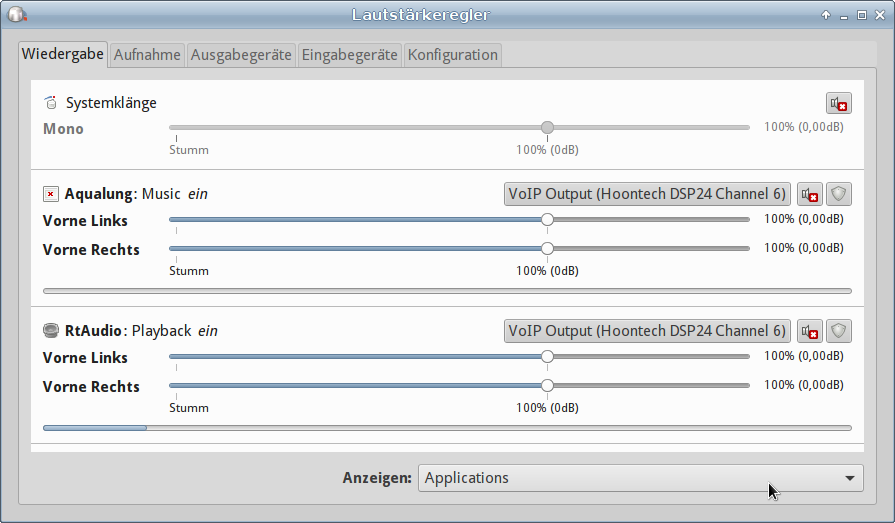Mute the RtAudio Playback stream

pos(810,331)
